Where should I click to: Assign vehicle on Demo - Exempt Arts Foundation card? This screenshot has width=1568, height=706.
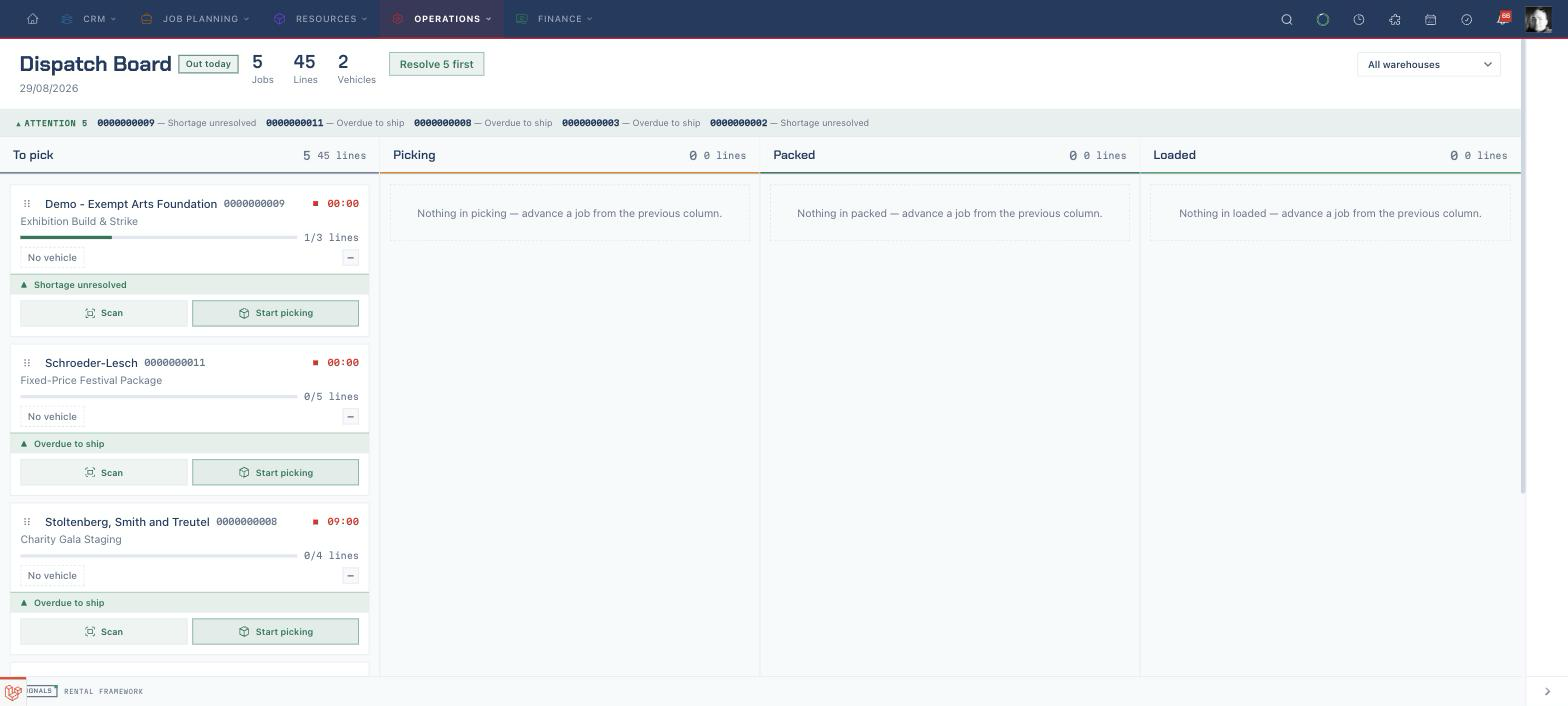pyautogui.click(x=52, y=258)
